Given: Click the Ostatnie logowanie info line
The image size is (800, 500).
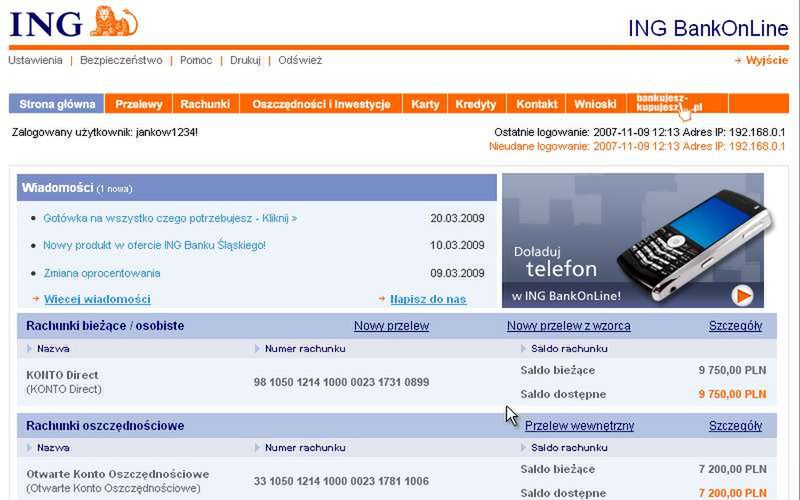Looking at the screenshot, I should 640,133.
